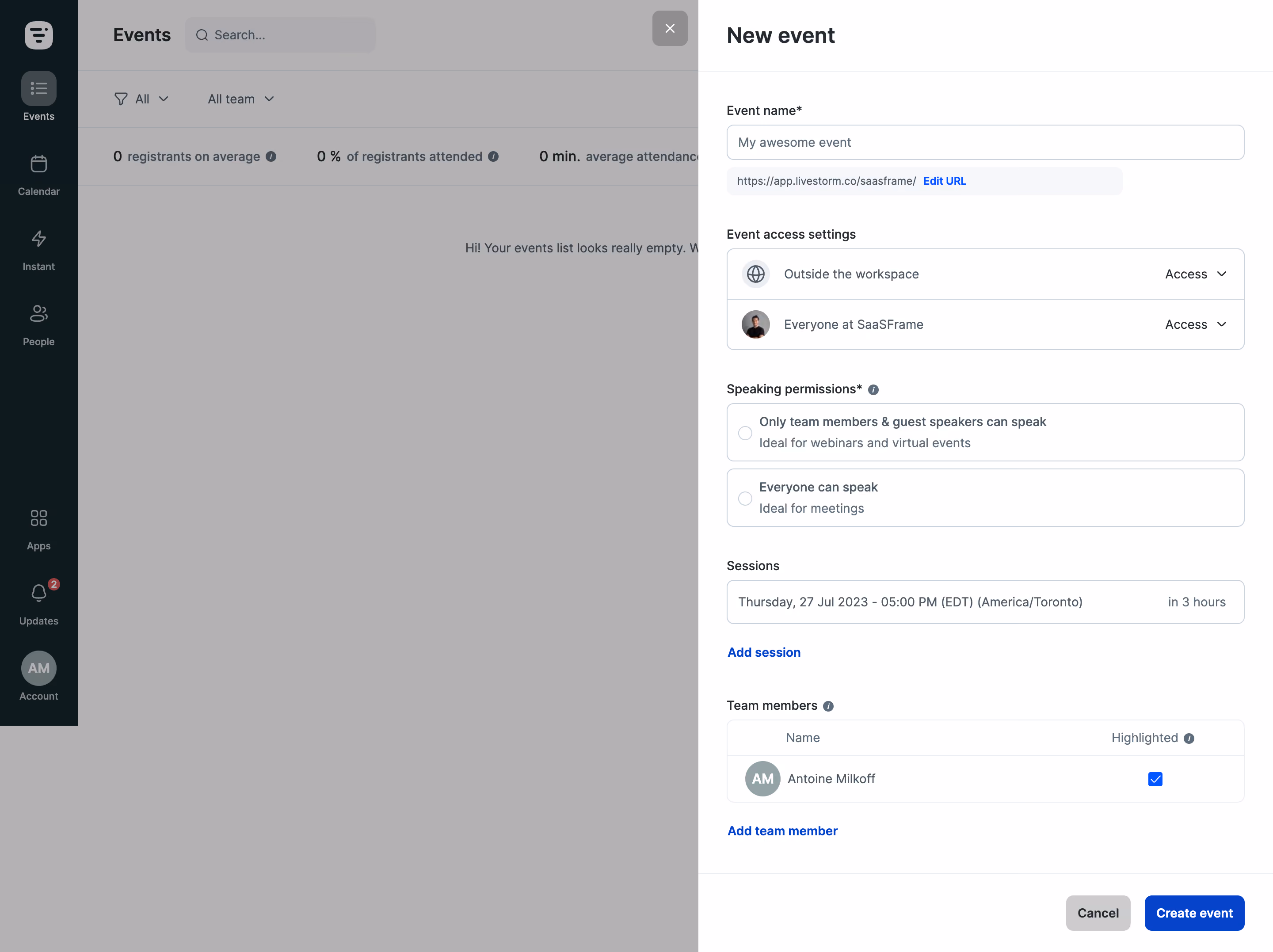This screenshot has width=1273, height=952.
Task: Open the All filter dropdown
Action: coord(141,99)
